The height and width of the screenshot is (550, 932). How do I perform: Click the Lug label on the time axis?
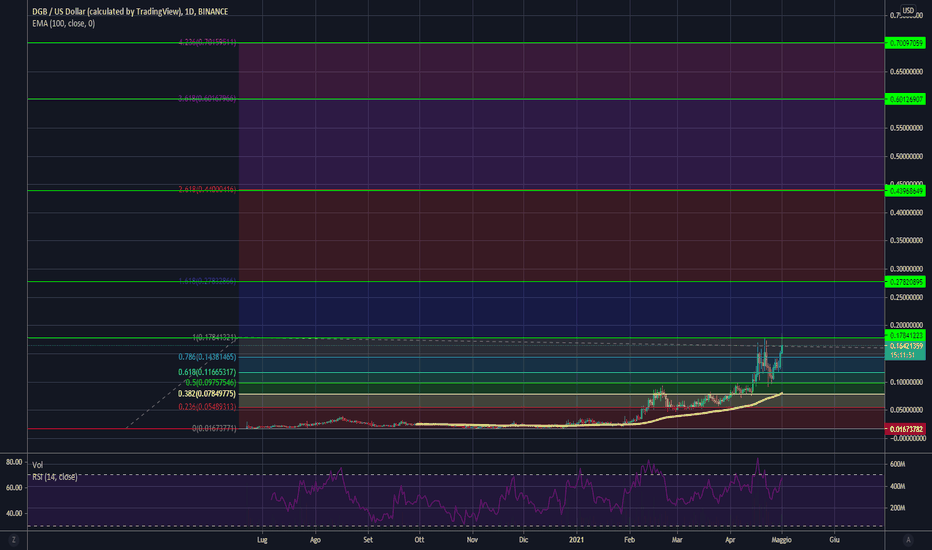click(x=262, y=540)
